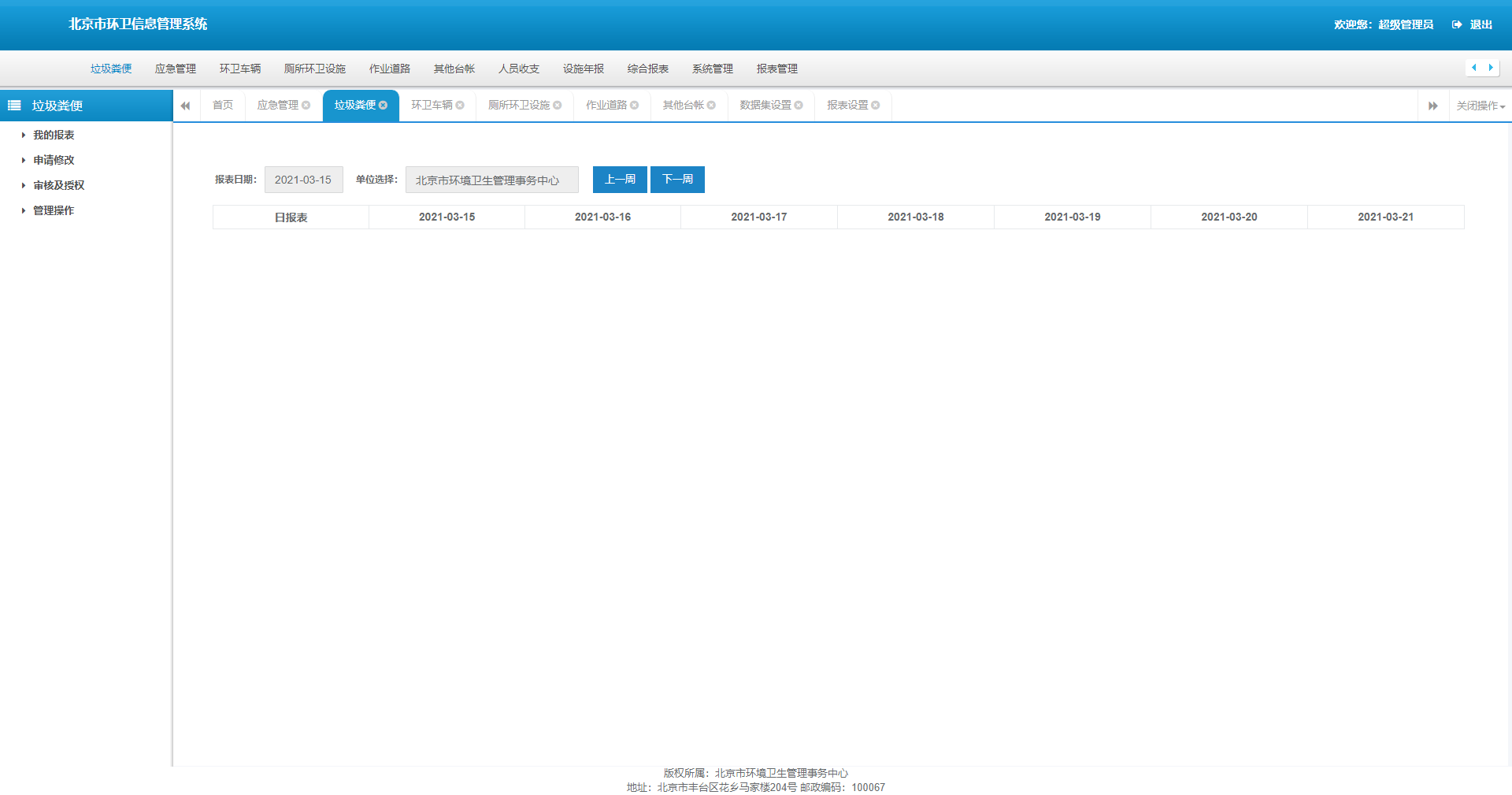Open the 设施年报 top menu
The image size is (1512, 795).
pyautogui.click(x=584, y=69)
